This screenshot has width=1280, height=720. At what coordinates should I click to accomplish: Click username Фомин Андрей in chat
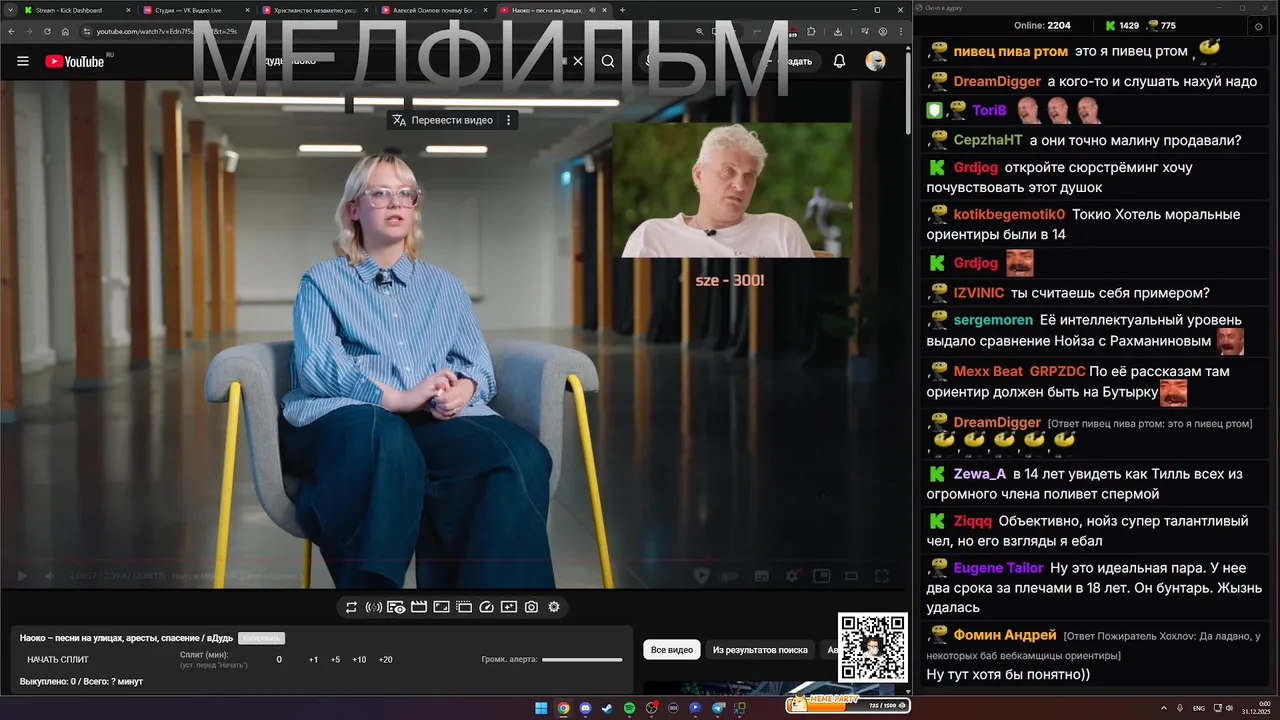pos(1005,635)
